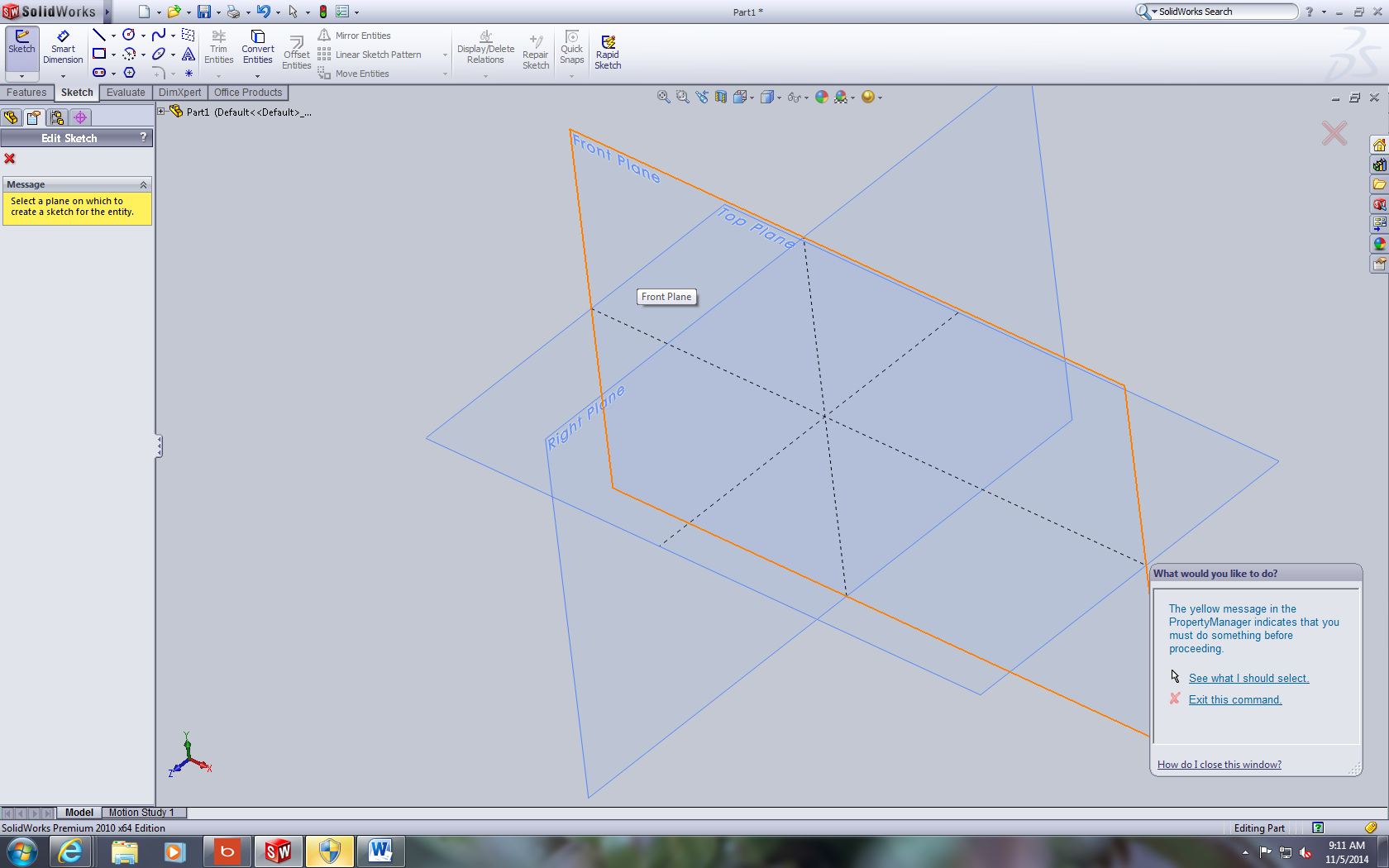
Task: Open Circle tool dropdown arrow
Action: click(x=143, y=36)
